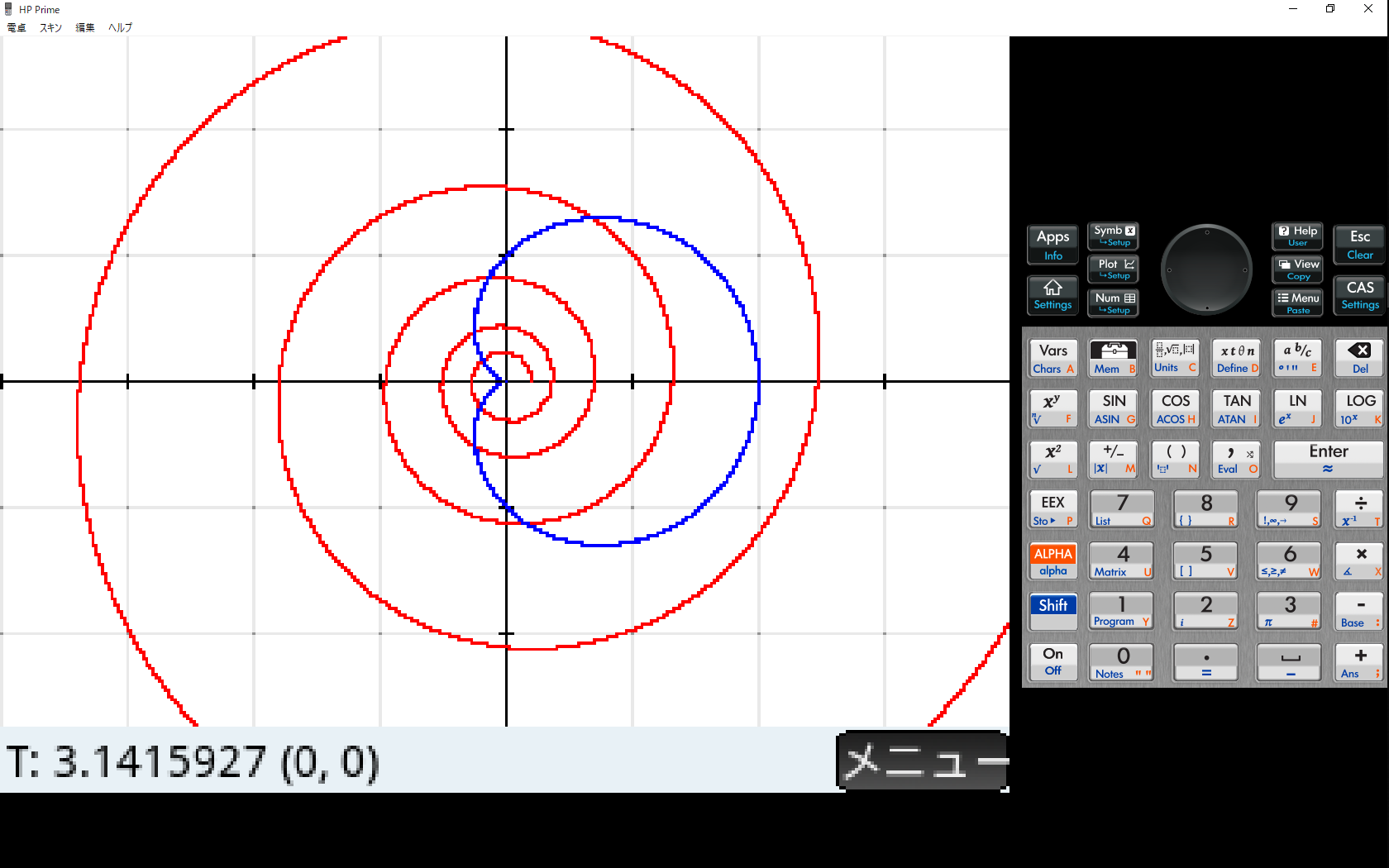Open the Apps library key

pyautogui.click(x=1052, y=245)
